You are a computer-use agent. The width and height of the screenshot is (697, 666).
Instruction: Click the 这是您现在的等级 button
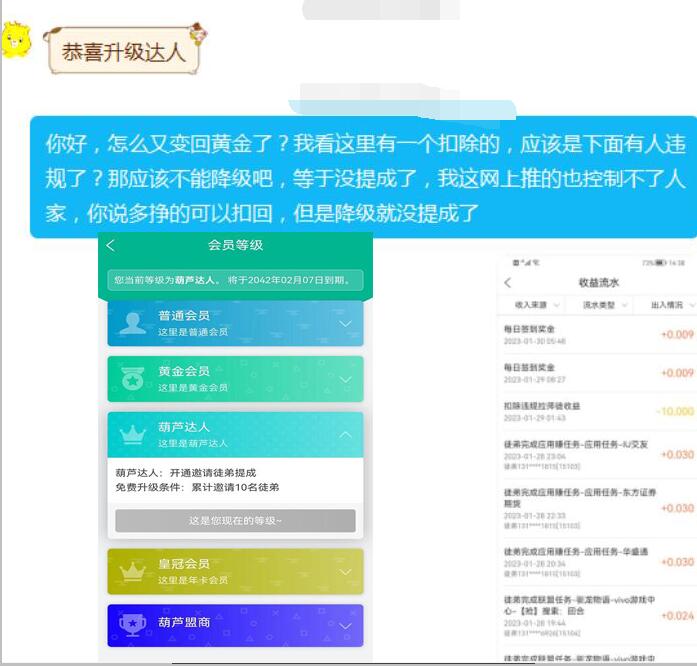[235, 521]
